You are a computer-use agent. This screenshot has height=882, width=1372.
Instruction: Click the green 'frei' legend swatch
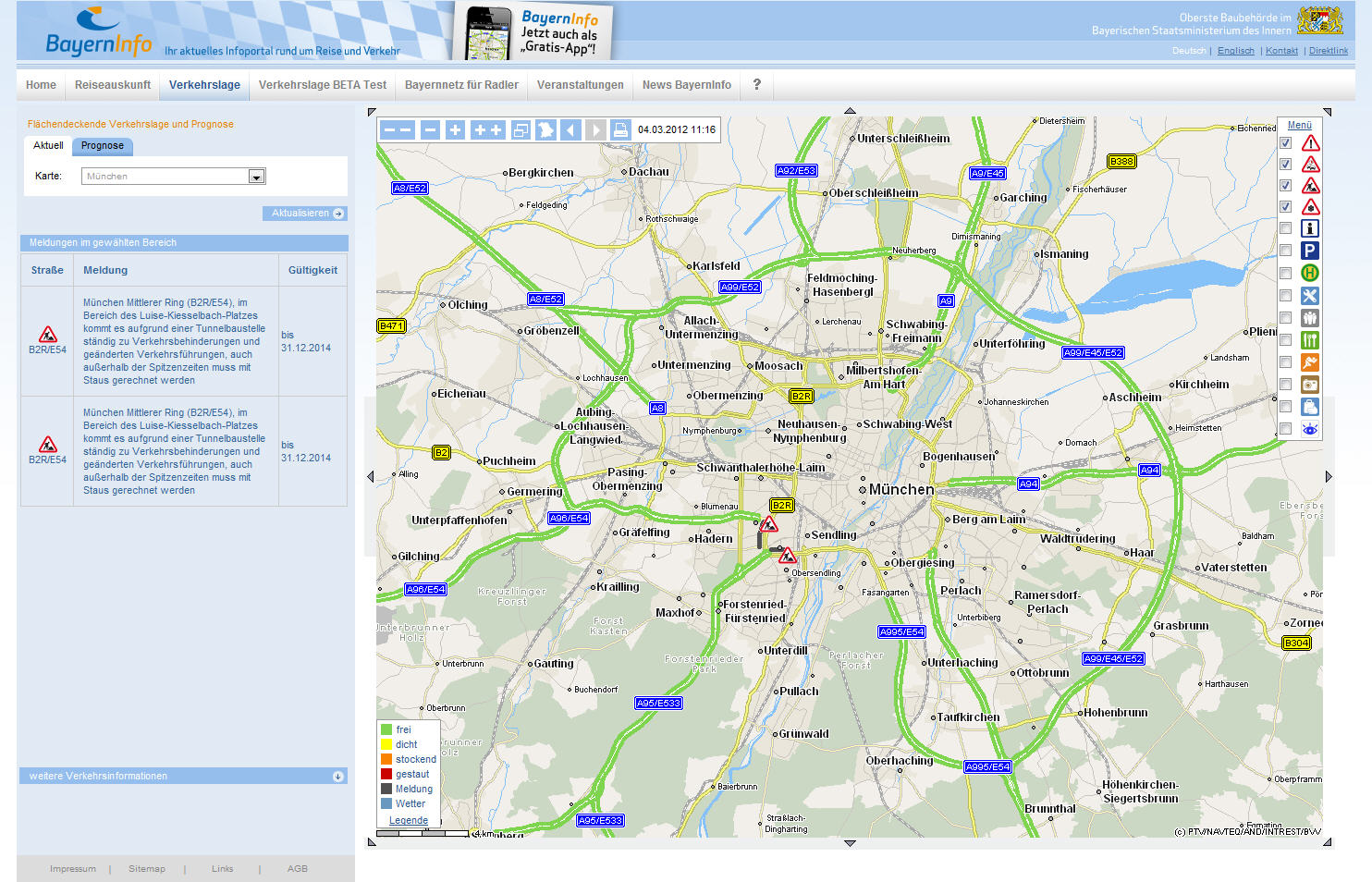pos(386,729)
